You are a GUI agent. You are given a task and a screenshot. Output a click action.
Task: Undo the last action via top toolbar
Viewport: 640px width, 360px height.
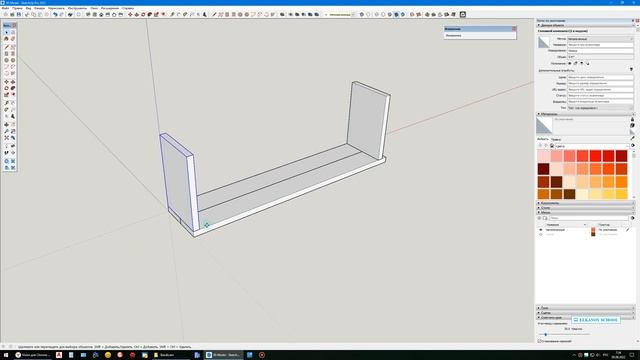pyautogui.click(x=55, y=14)
